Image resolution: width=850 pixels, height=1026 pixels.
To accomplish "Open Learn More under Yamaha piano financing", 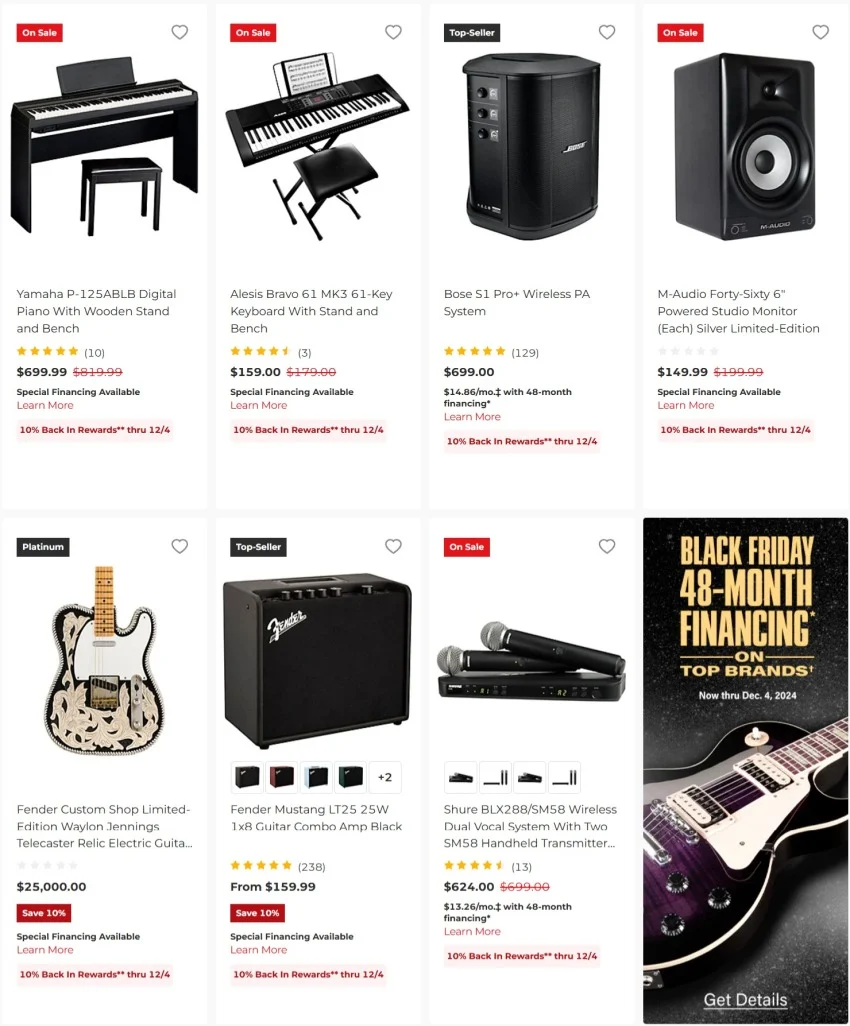I will tap(45, 406).
